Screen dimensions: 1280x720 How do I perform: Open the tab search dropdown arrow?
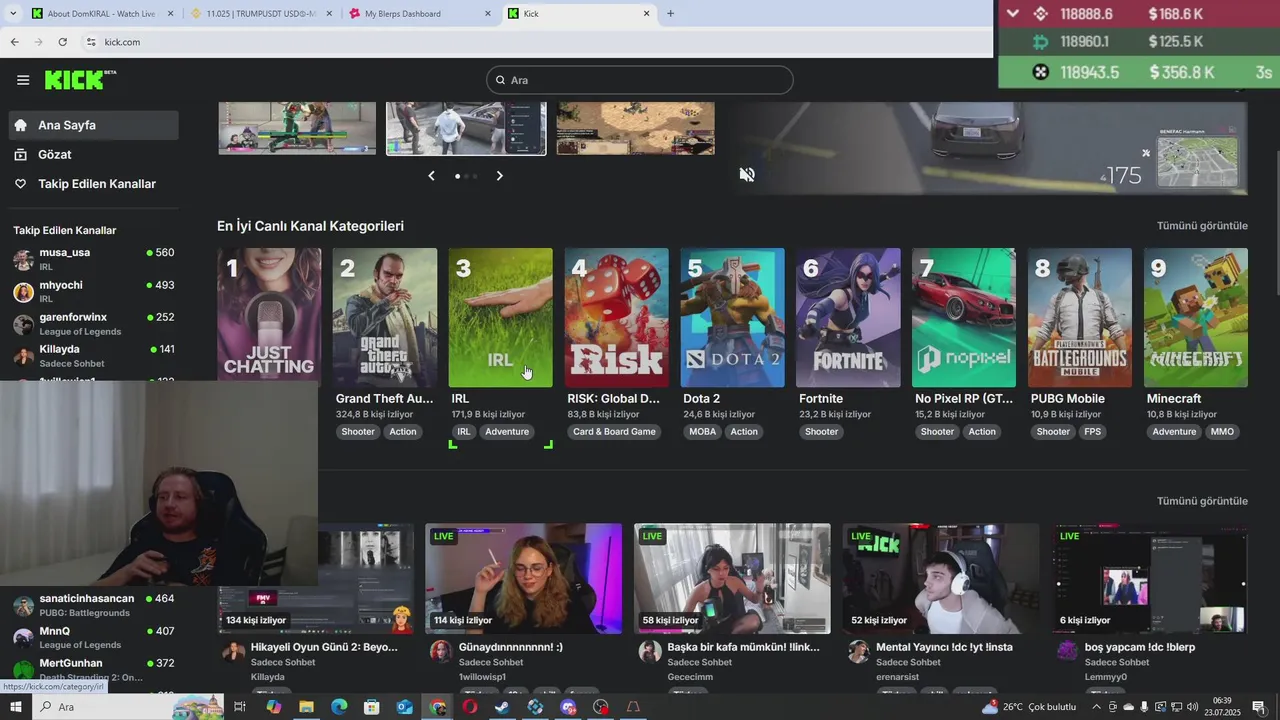point(12,14)
